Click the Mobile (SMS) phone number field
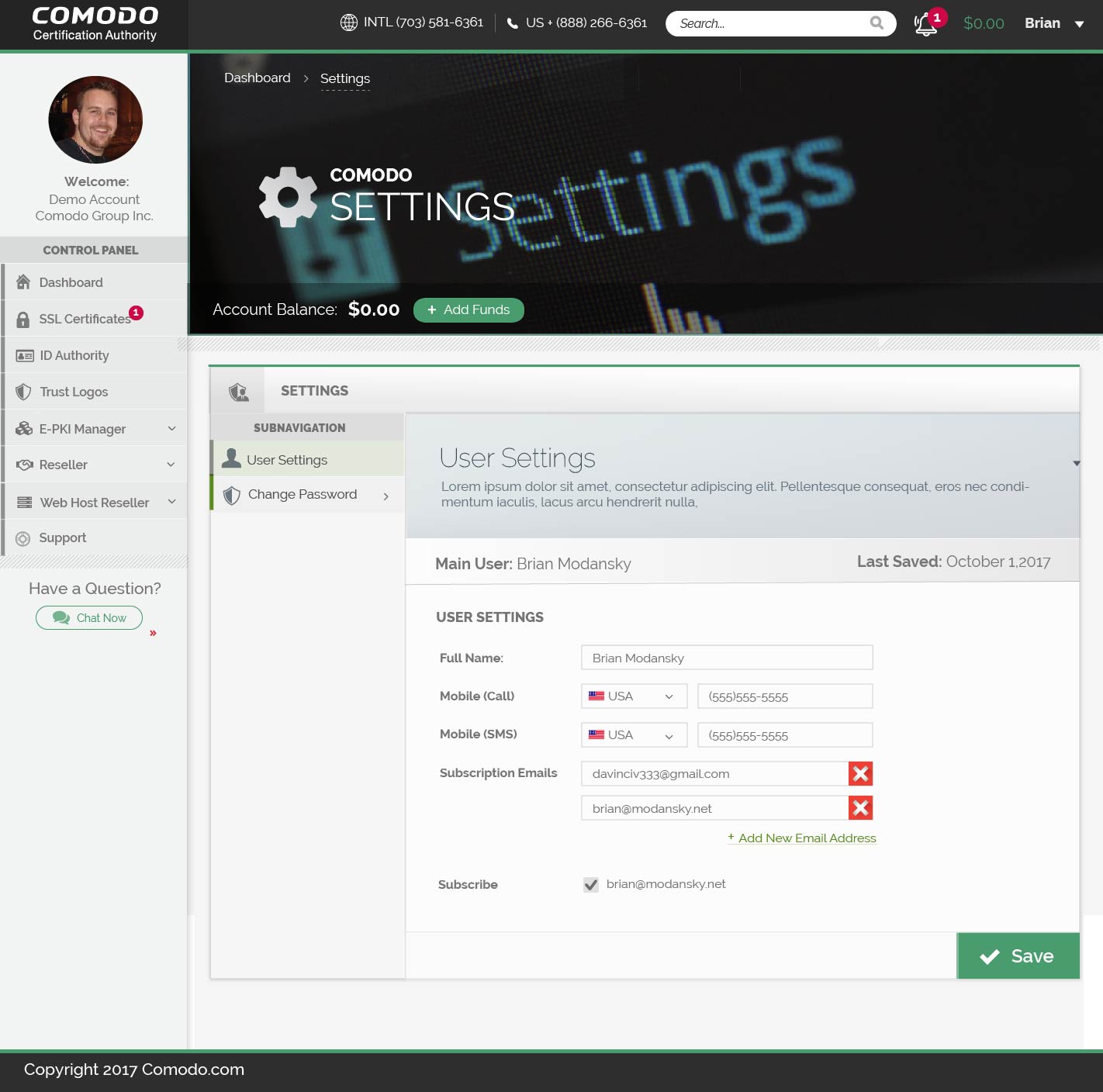The width and height of the screenshot is (1103, 1092). pos(785,735)
